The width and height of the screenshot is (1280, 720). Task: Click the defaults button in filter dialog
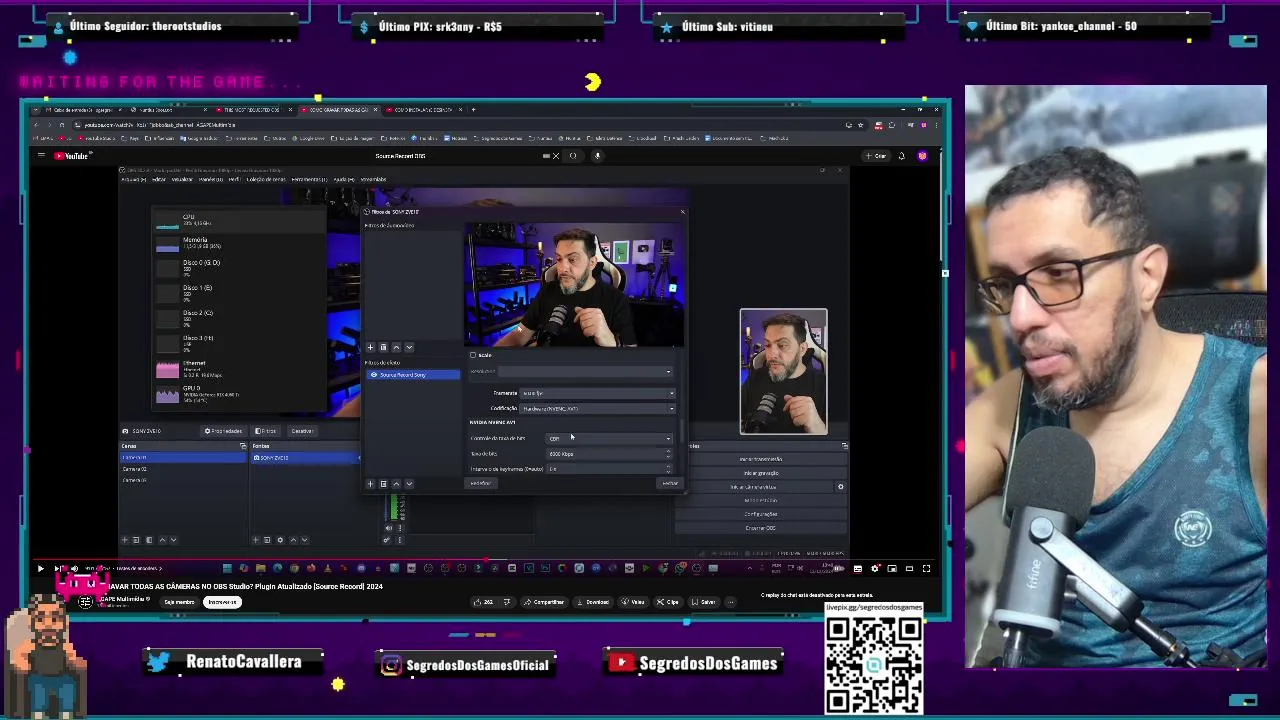click(x=481, y=483)
